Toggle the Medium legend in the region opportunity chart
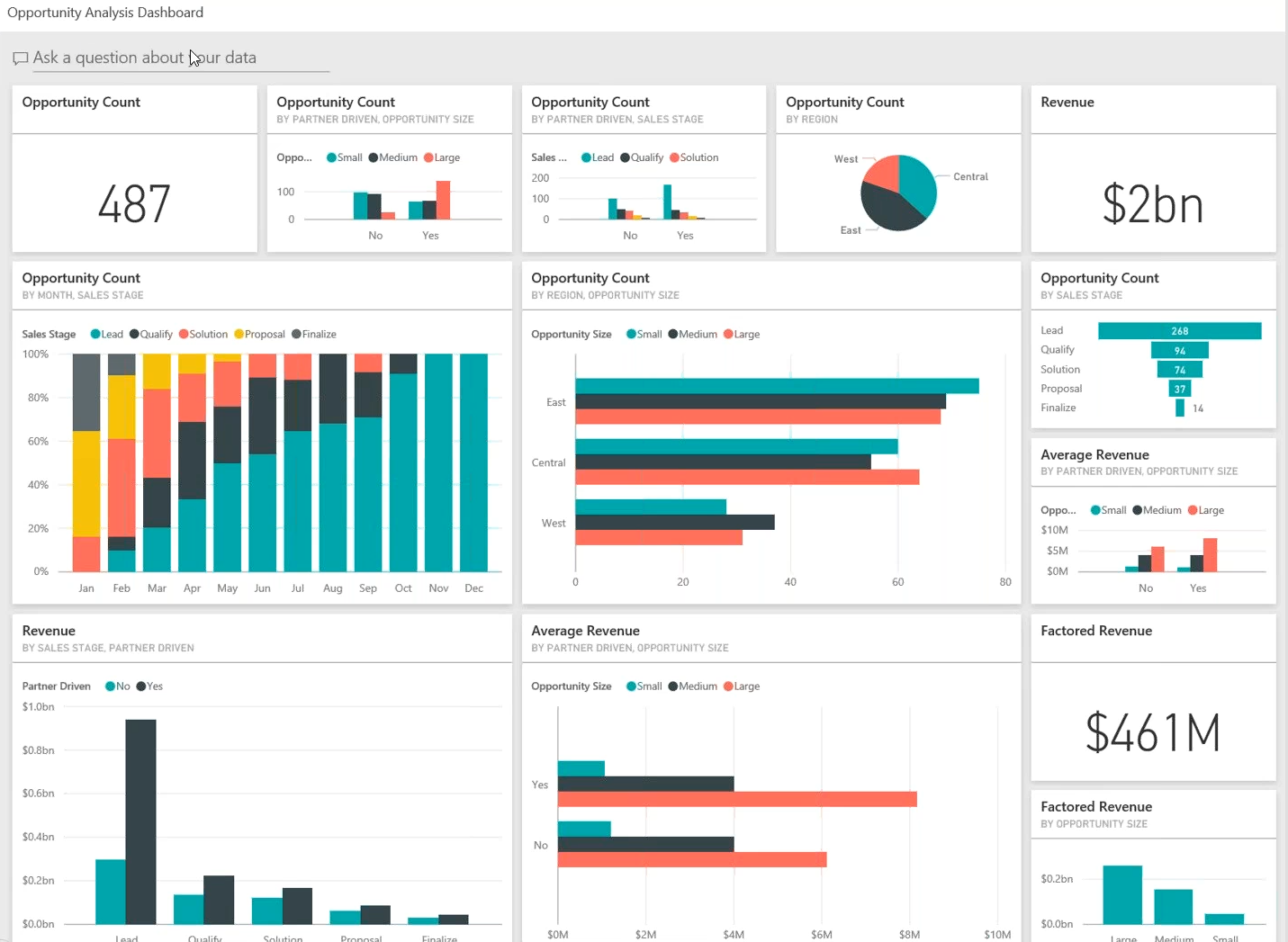The width and height of the screenshot is (1288, 942). [x=691, y=334]
